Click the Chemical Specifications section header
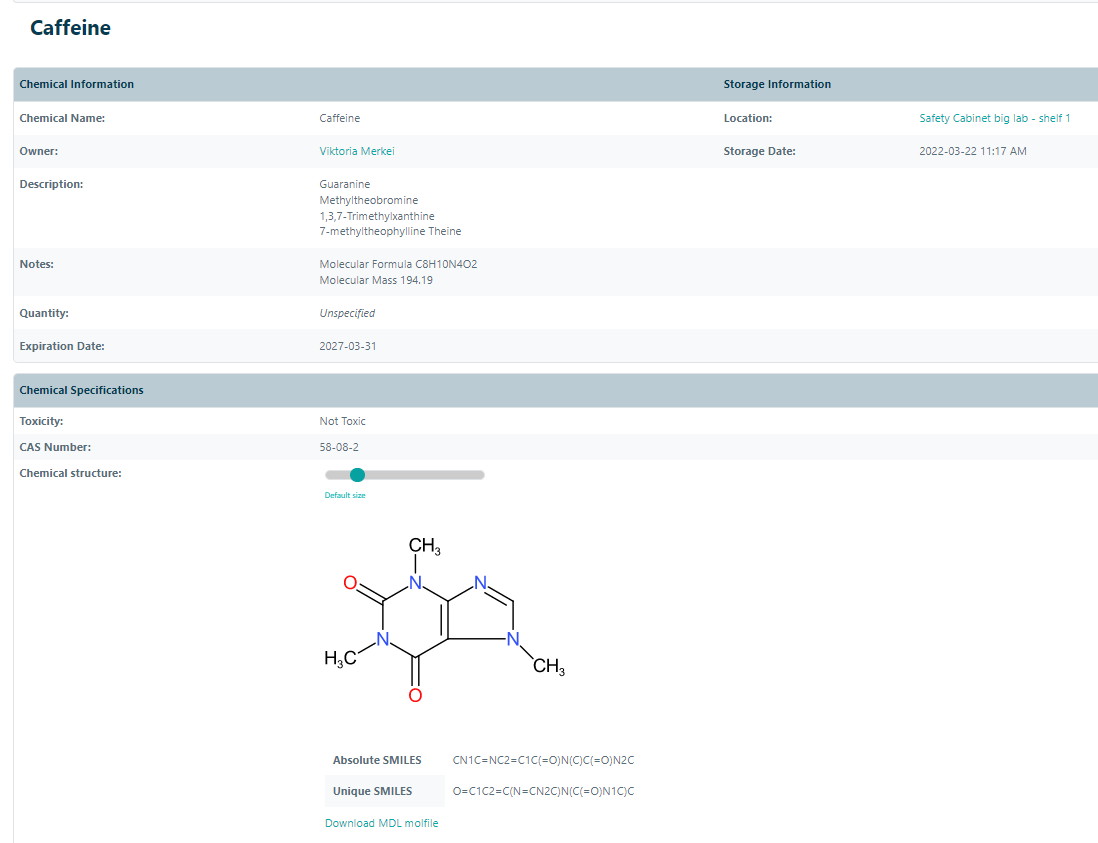 [81, 390]
